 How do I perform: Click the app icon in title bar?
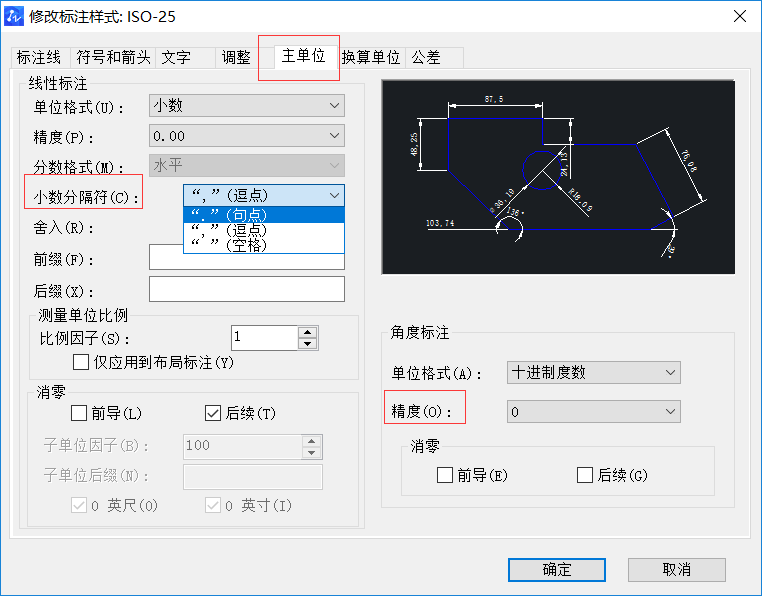tap(15, 16)
